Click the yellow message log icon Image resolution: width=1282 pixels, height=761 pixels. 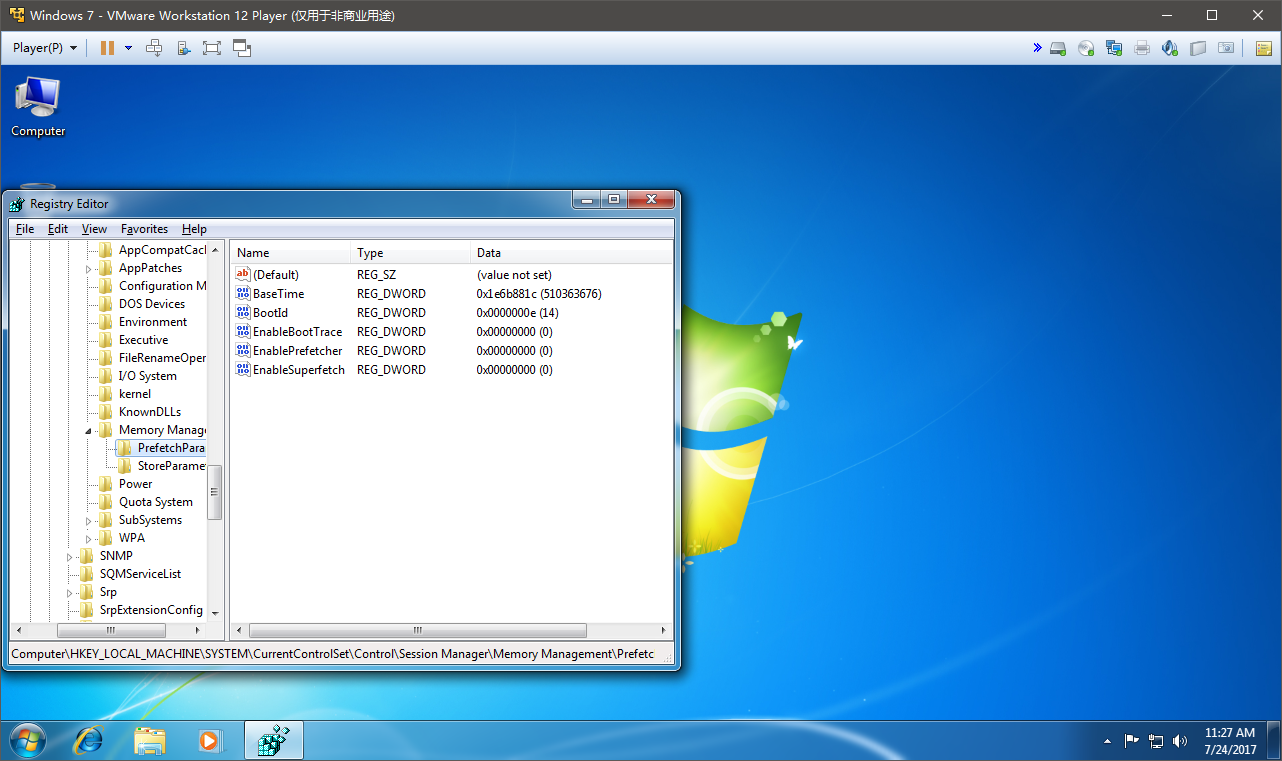pyautogui.click(x=1263, y=48)
